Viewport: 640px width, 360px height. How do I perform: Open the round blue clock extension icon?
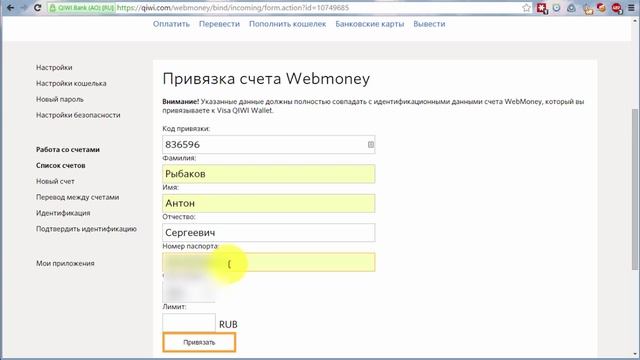click(x=556, y=8)
